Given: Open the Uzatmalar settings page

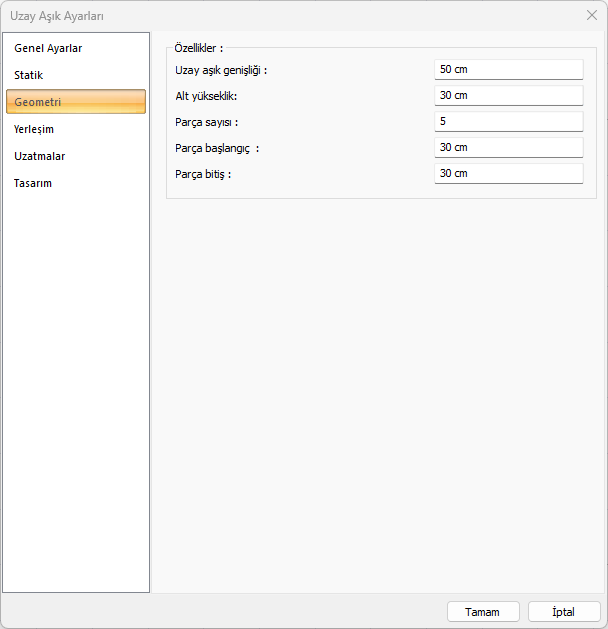Looking at the screenshot, I should tap(40, 156).
